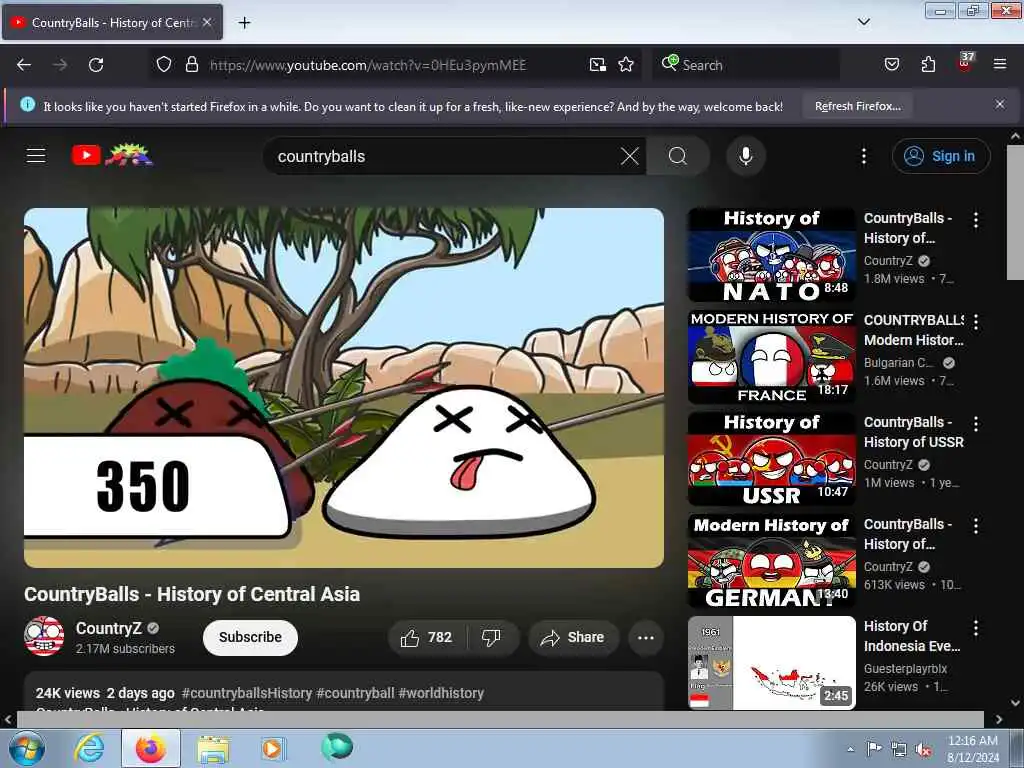Run the YouTube search with the magnifier button
Screen dimensions: 1024x768
677,156
